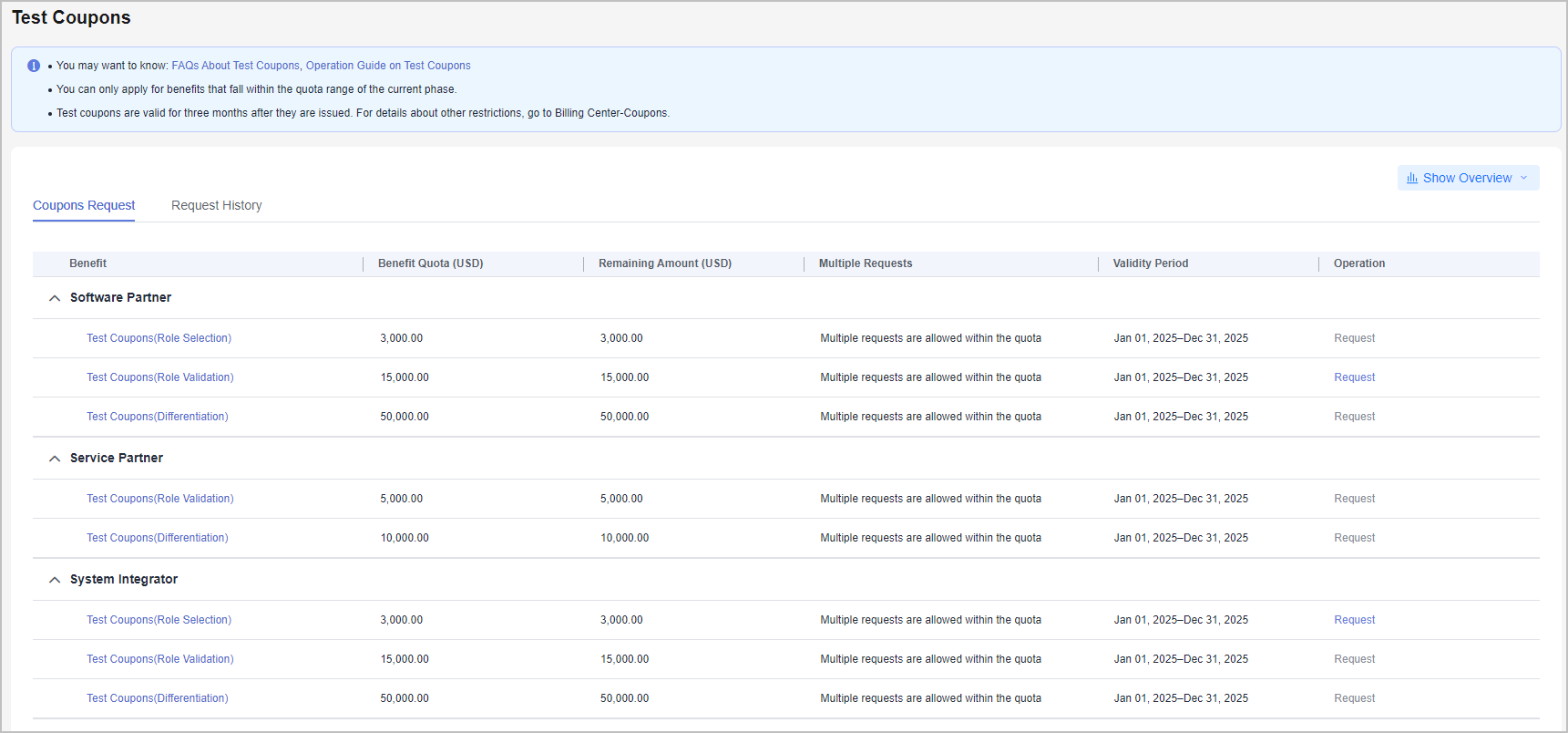Collapse the Software Partner group
Image resolution: width=1568 pixels, height=733 pixels.
[x=55, y=298]
